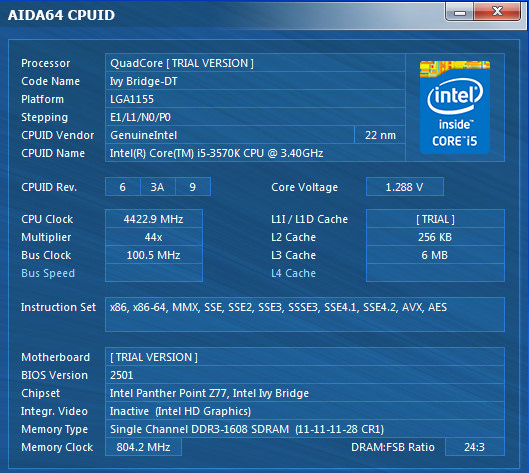Image resolution: width=529 pixels, height=473 pixels.
Task: Click the 804.2 MHz memory clock box
Action: (143, 447)
